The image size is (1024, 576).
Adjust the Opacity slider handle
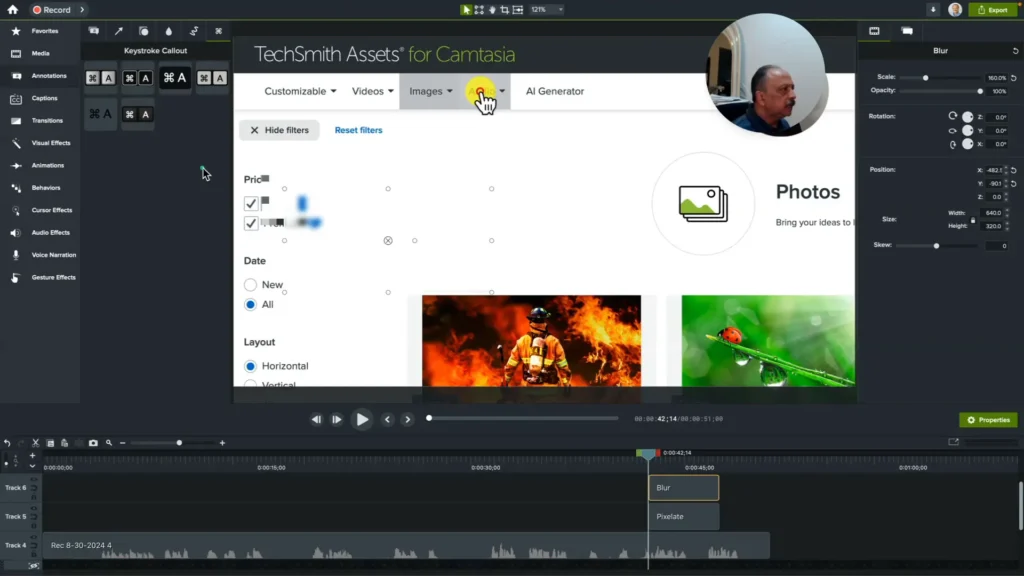tap(980, 91)
